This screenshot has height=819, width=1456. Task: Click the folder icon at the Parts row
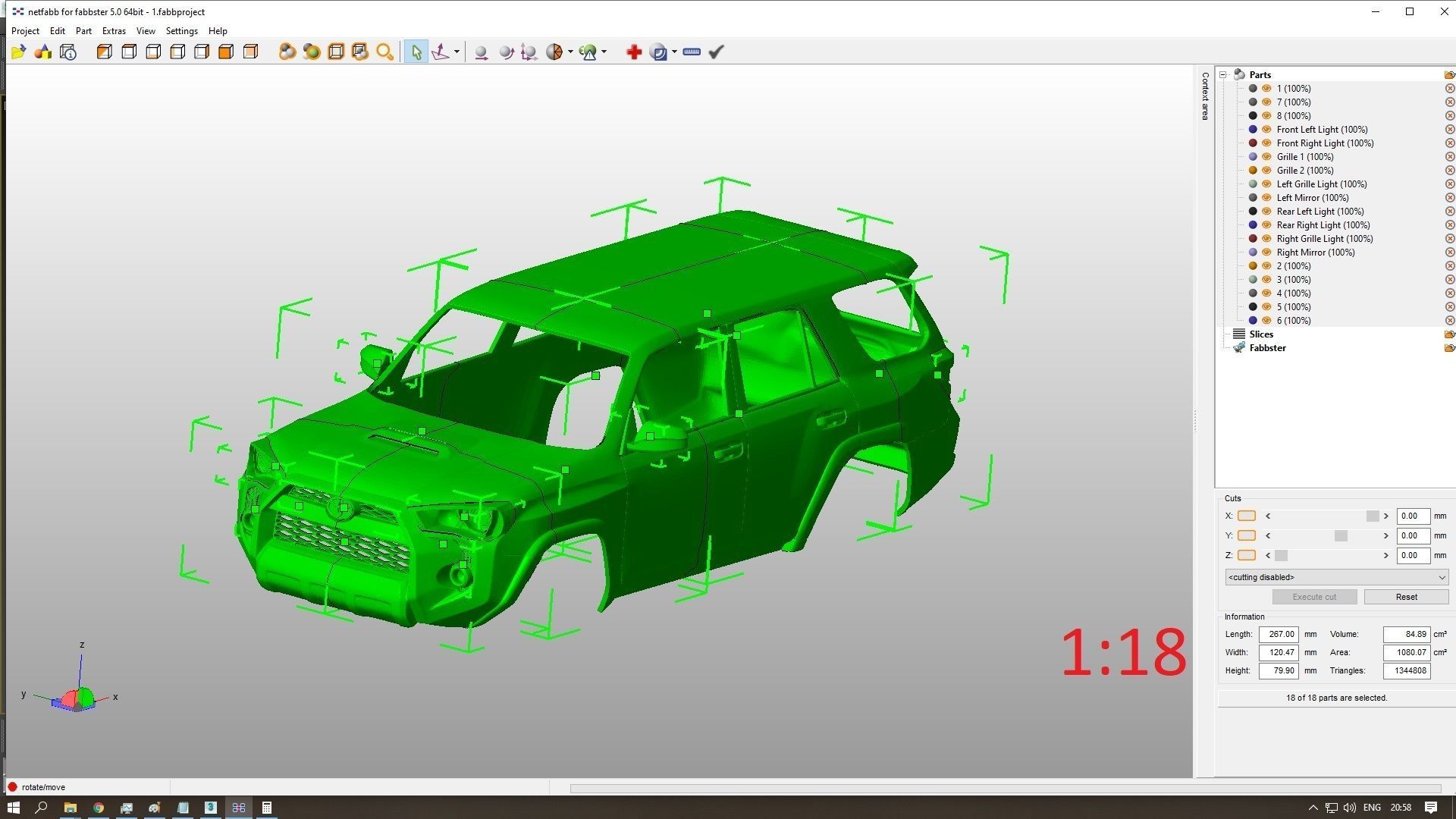pos(1449,74)
